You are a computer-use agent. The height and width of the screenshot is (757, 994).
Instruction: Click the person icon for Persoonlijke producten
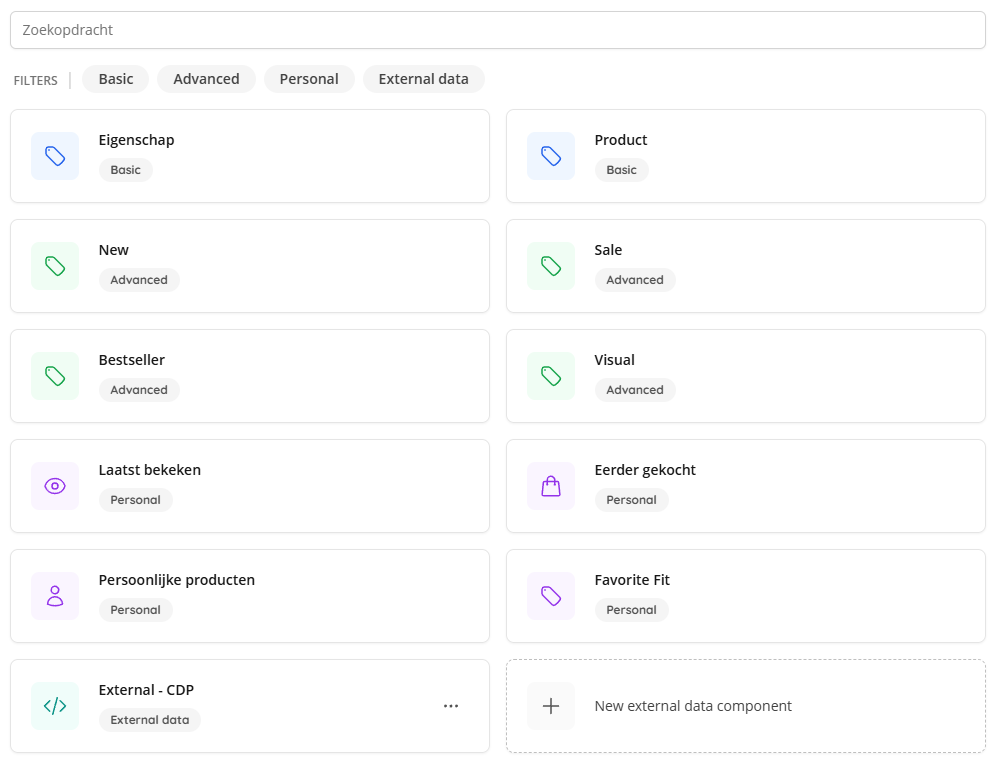[x=55, y=596]
